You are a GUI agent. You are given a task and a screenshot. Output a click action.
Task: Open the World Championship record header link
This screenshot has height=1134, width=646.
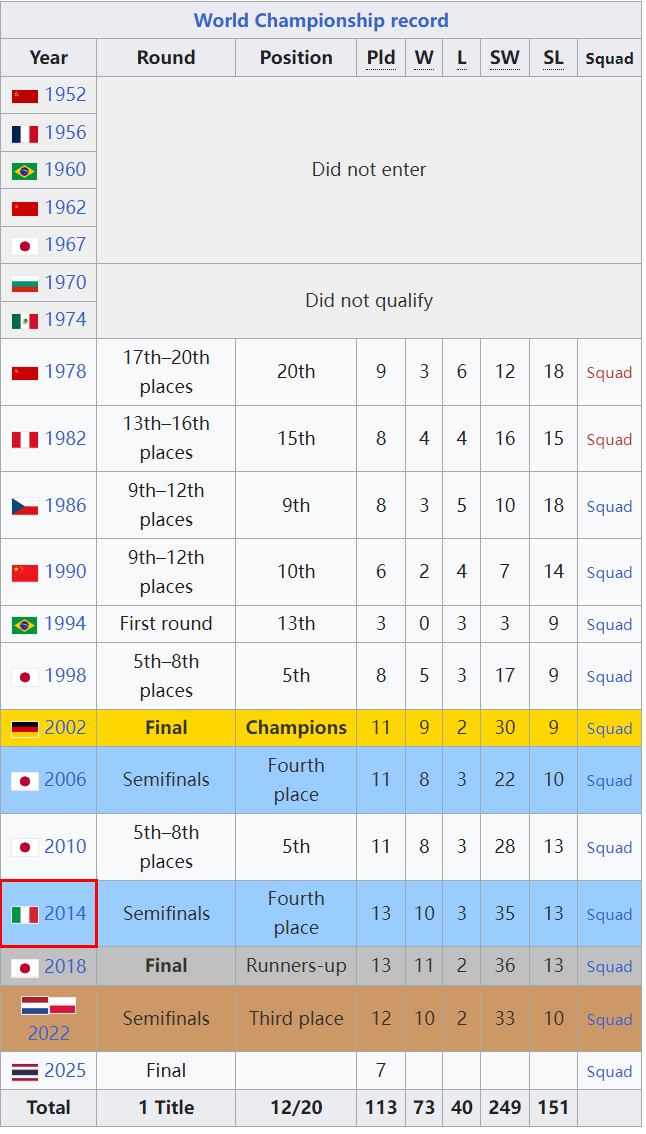click(x=321, y=20)
